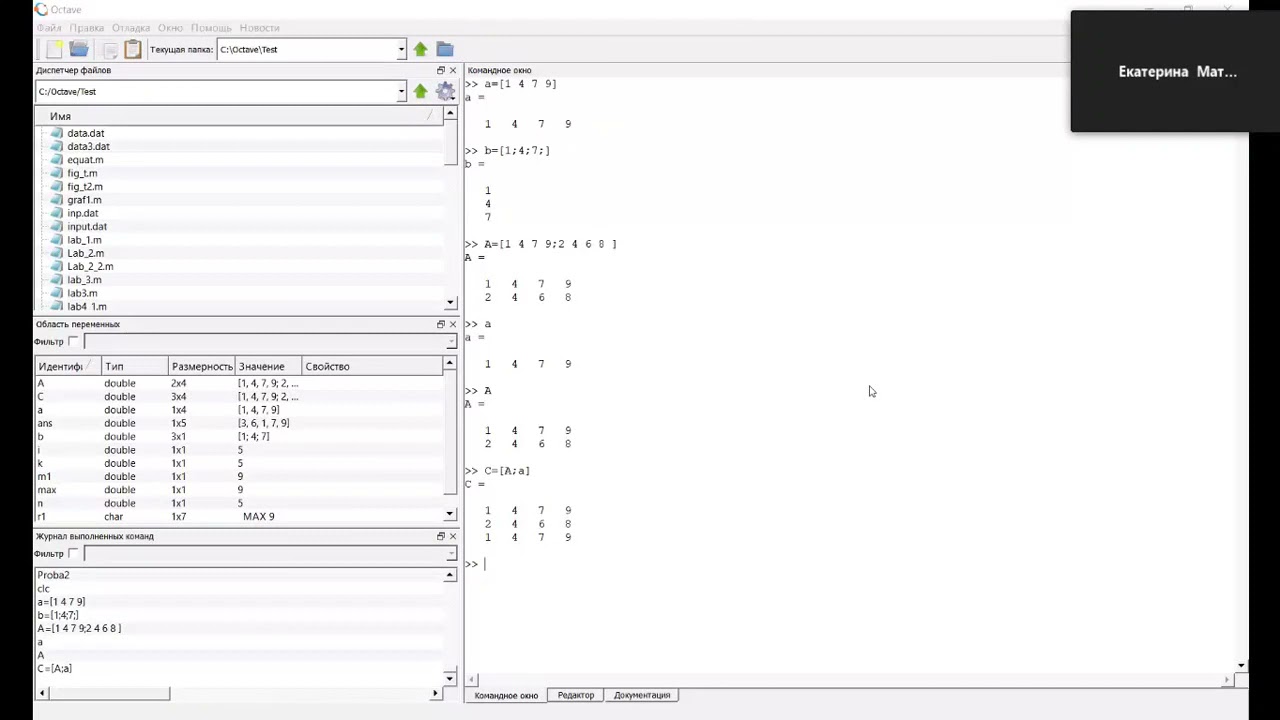Enable the workspace variables filter checkbox
1280x720 pixels.
coord(73,342)
